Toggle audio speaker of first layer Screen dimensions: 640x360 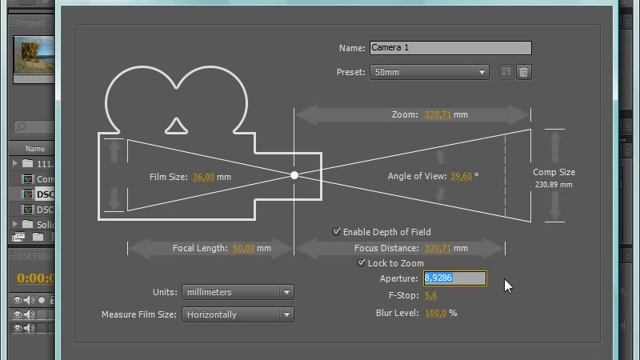point(29,314)
